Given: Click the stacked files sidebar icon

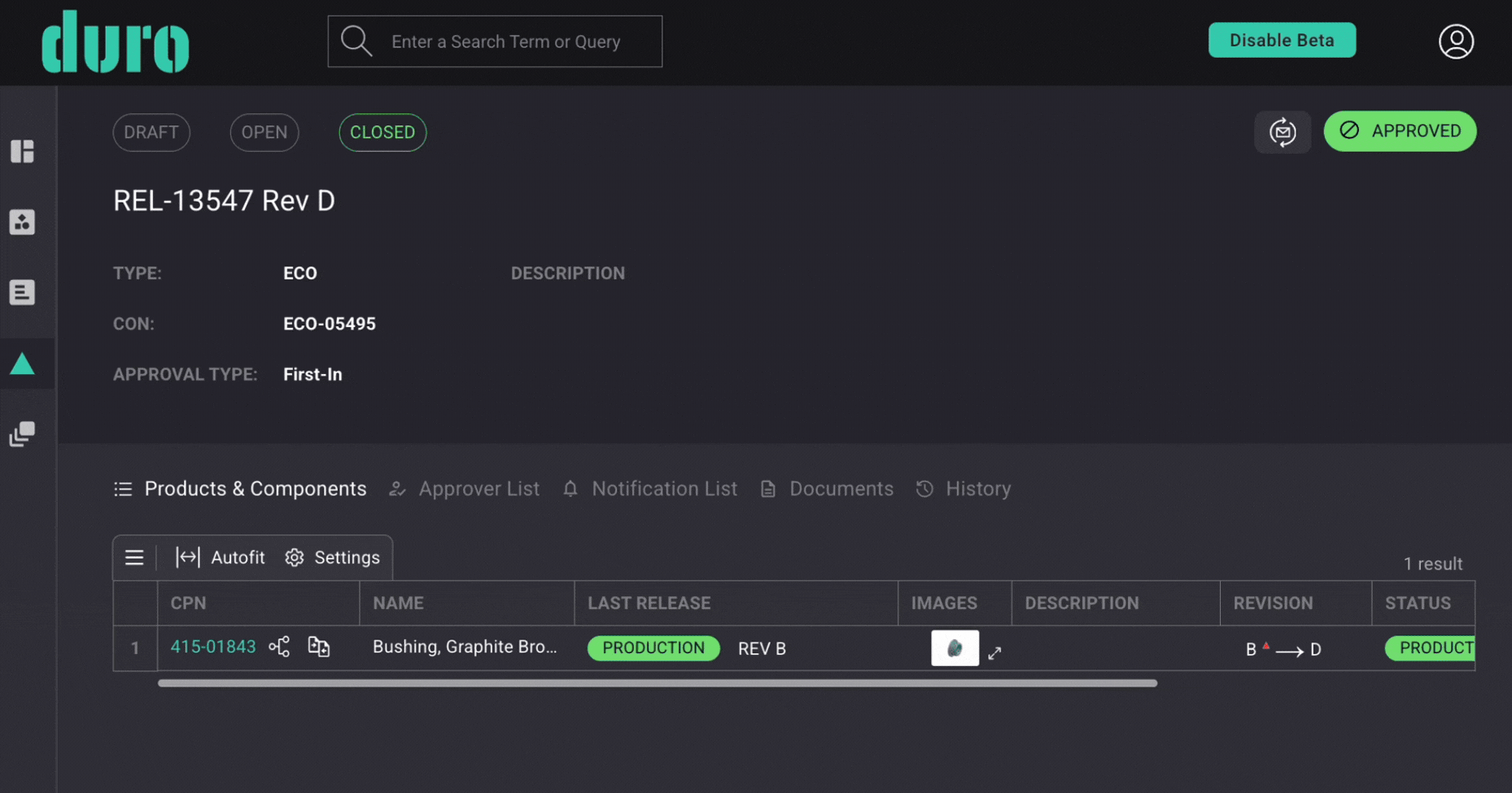Looking at the screenshot, I should 23,434.
